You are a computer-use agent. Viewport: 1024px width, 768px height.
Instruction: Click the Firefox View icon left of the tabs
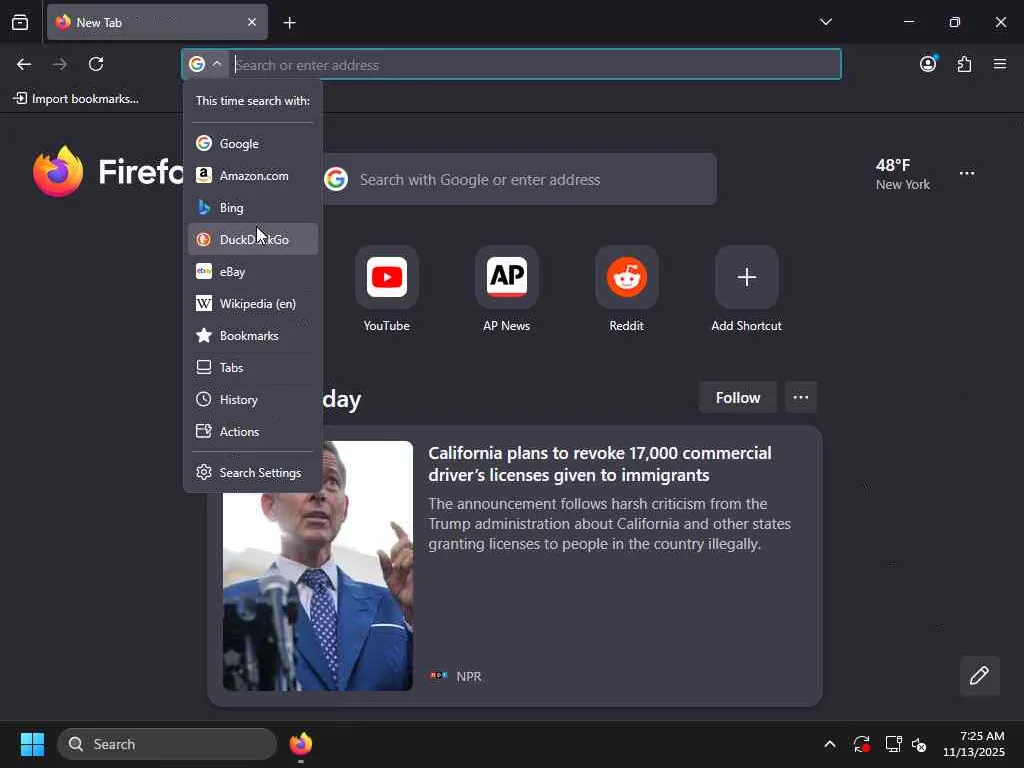pos(20,22)
